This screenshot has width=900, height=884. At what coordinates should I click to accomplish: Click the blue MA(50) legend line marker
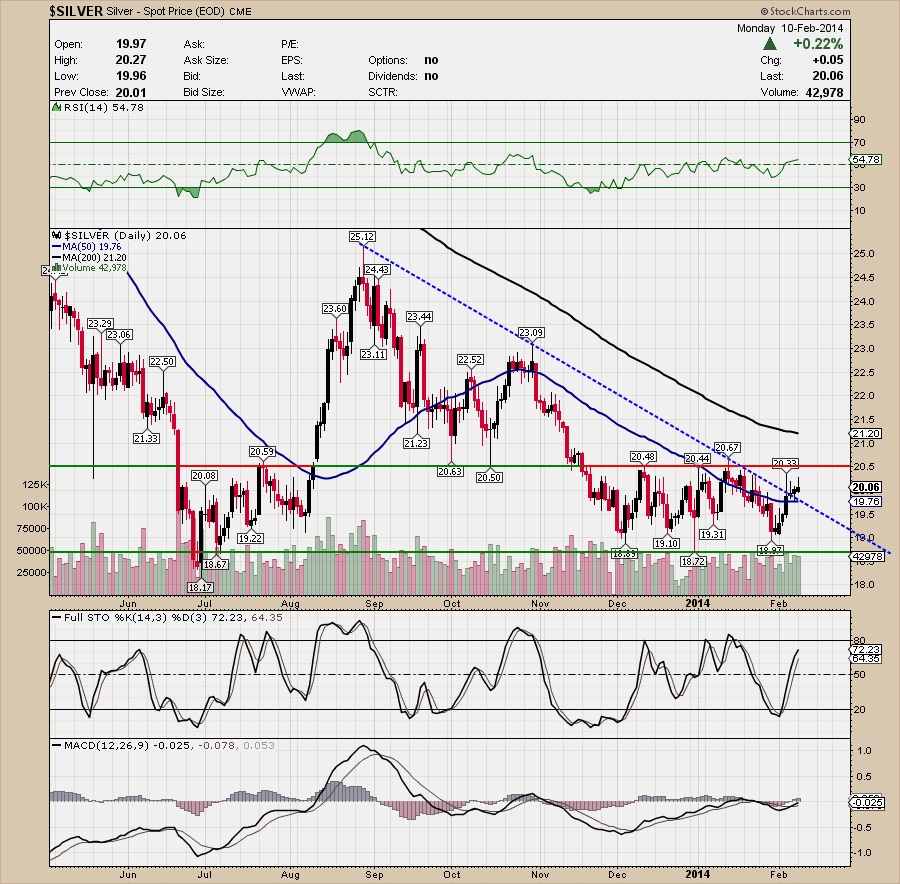(x=55, y=246)
